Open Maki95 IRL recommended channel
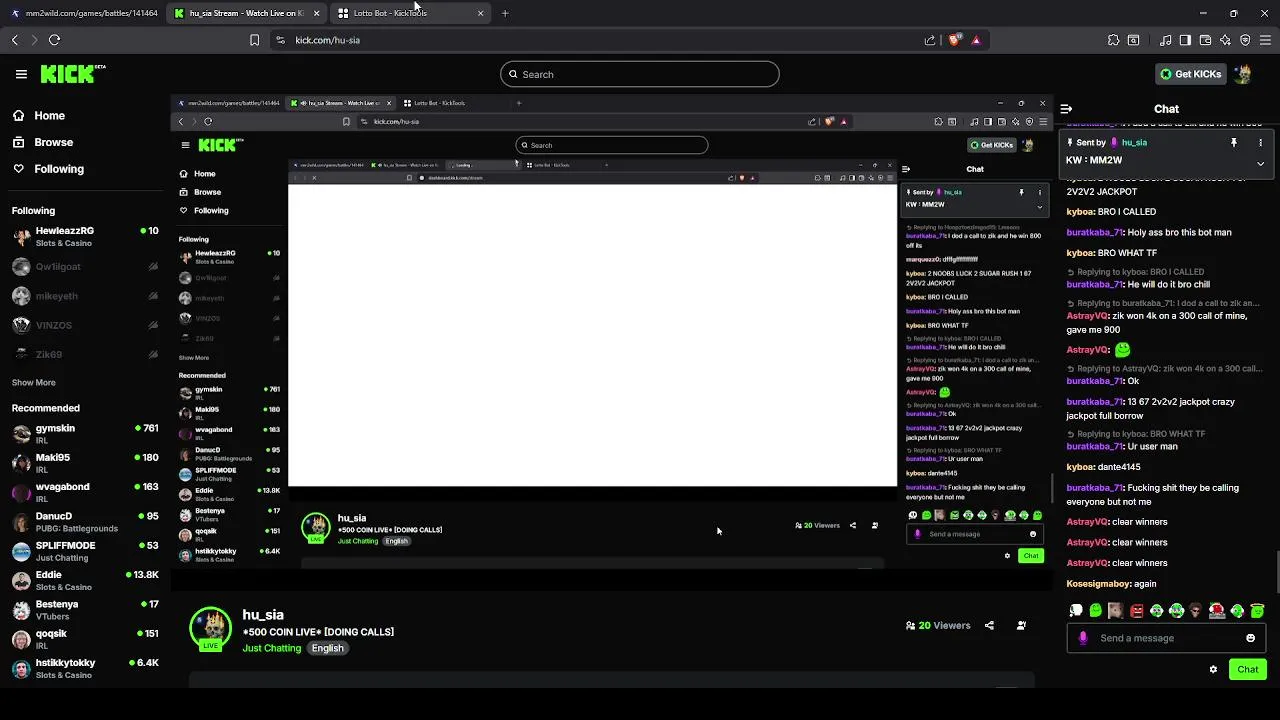The width and height of the screenshot is (1280, 720). (x=85, y=463)
